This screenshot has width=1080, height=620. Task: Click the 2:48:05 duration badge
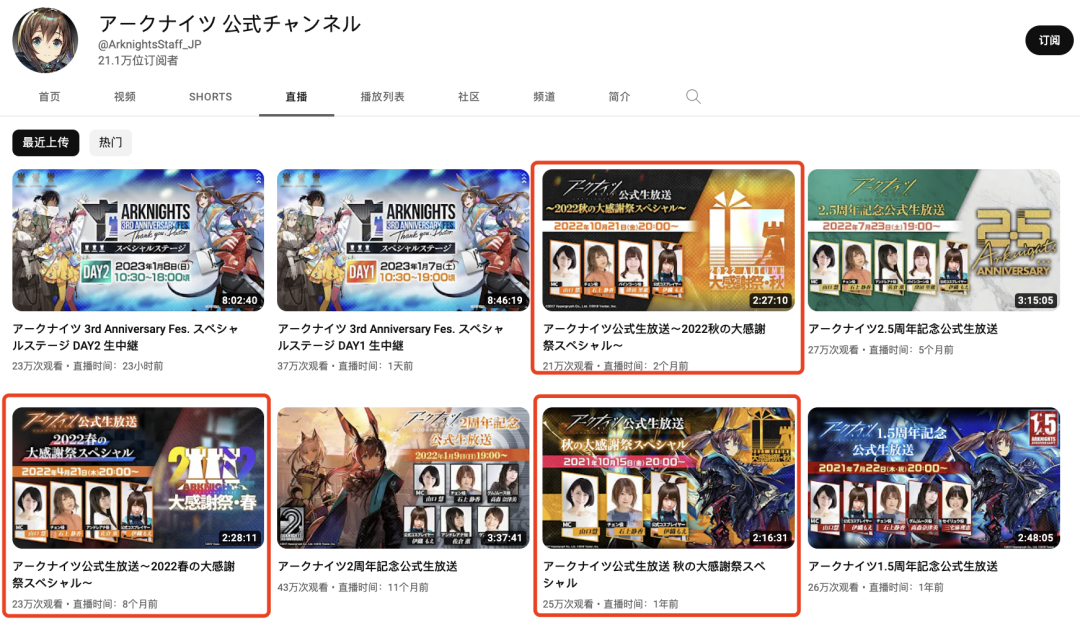(x=1035, y=537)
